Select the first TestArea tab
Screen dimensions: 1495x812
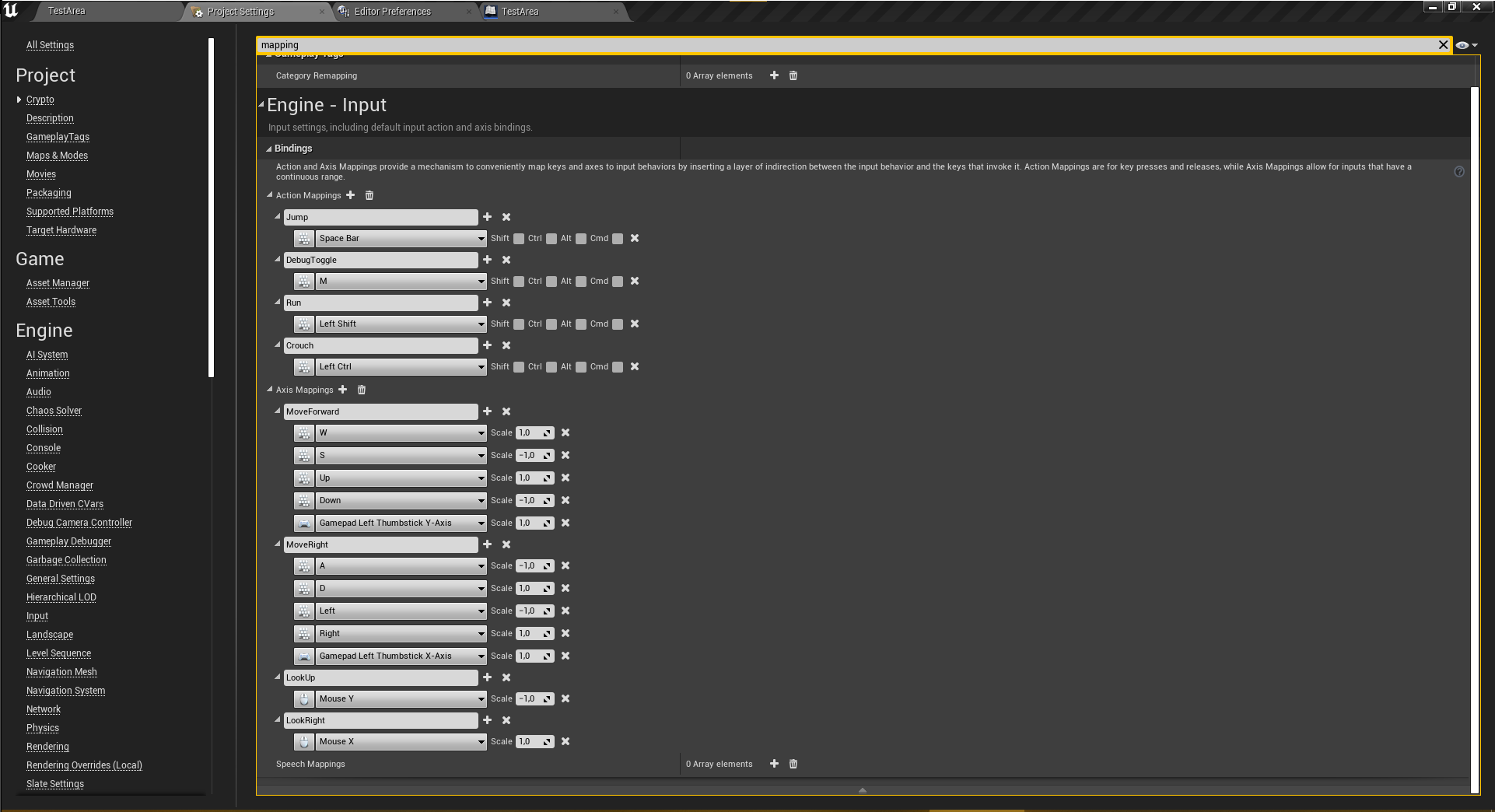click(67, 11)
